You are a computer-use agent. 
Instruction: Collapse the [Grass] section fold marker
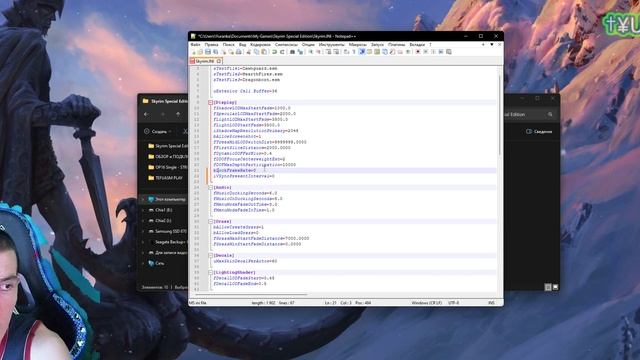click(211, 221)
